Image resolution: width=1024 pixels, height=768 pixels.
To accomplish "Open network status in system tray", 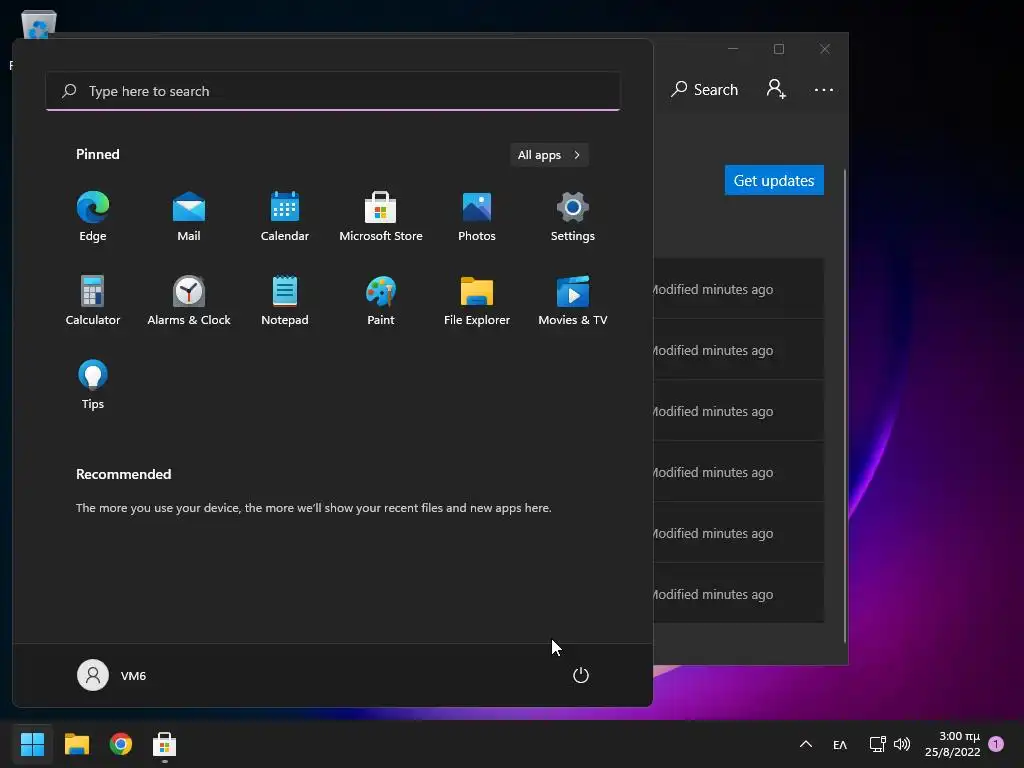I will 877,744.
